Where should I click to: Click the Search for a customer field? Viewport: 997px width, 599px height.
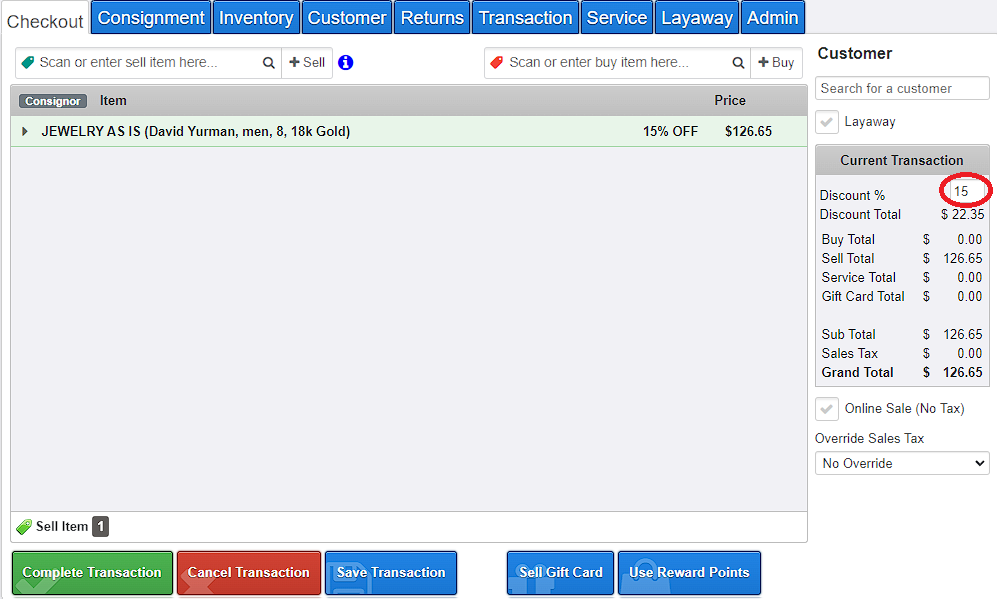pos(902,88)
